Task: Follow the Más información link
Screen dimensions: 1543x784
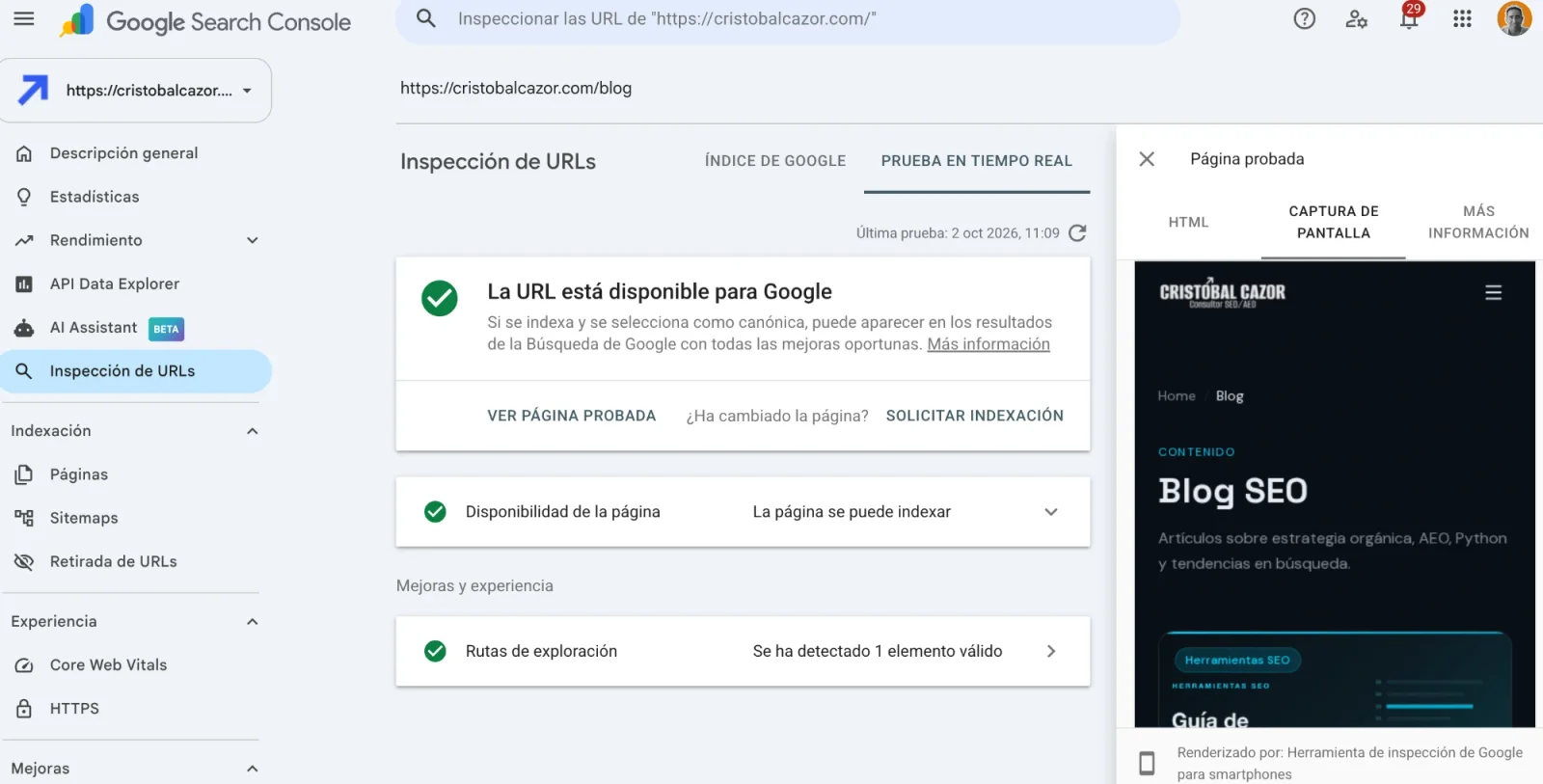Action: coord(988,344)
